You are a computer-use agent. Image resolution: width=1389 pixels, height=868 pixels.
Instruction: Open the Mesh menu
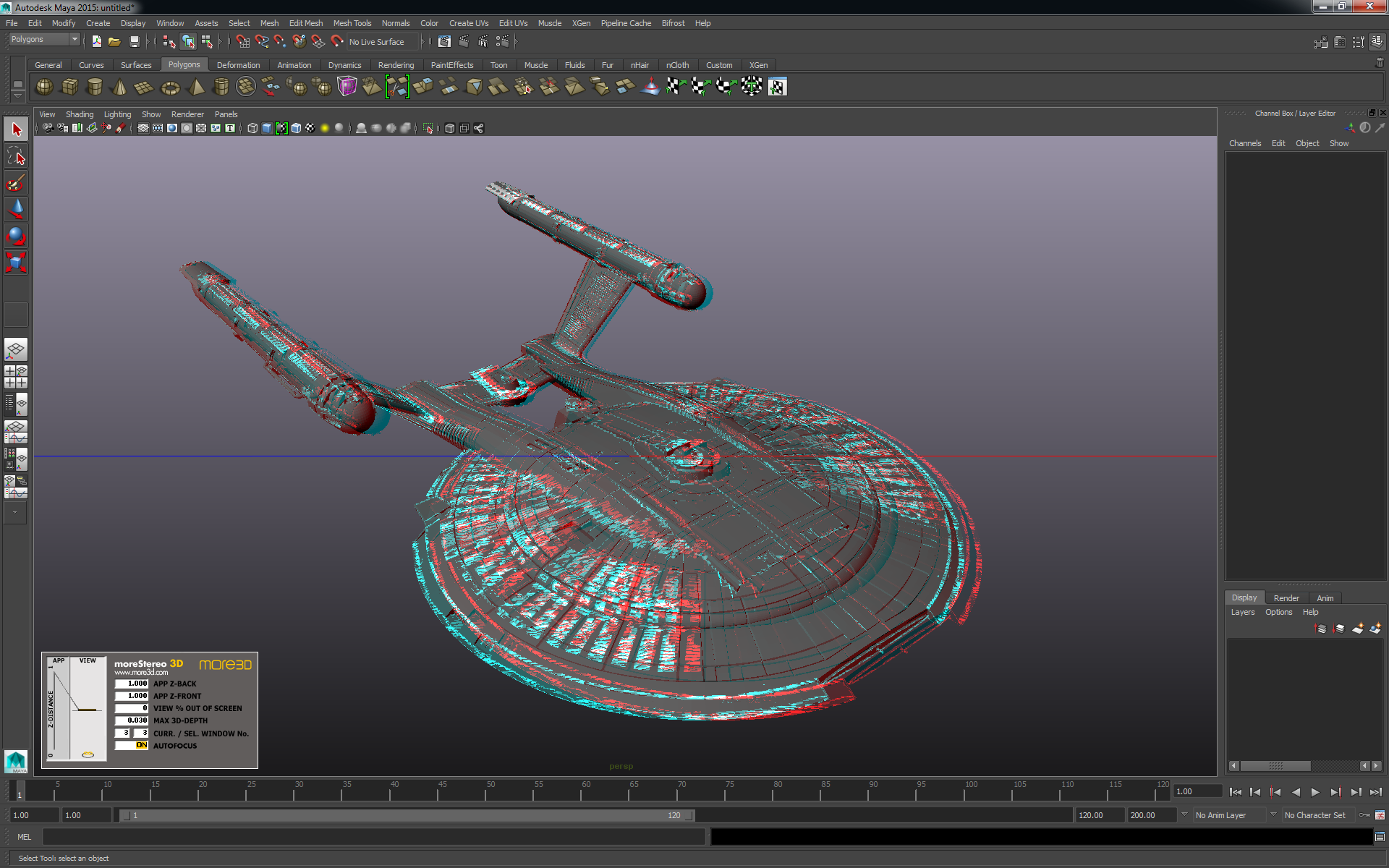click(x=268, y=23)
